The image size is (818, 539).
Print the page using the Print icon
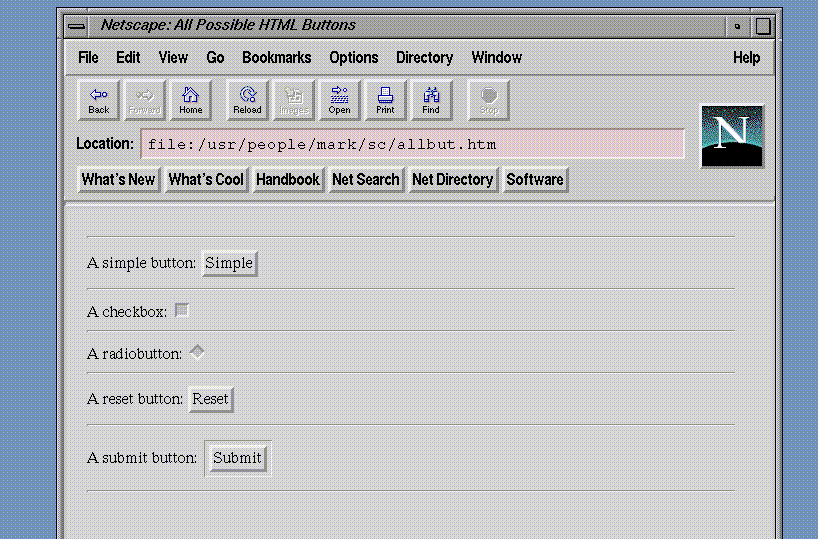[x=385, y=100]
